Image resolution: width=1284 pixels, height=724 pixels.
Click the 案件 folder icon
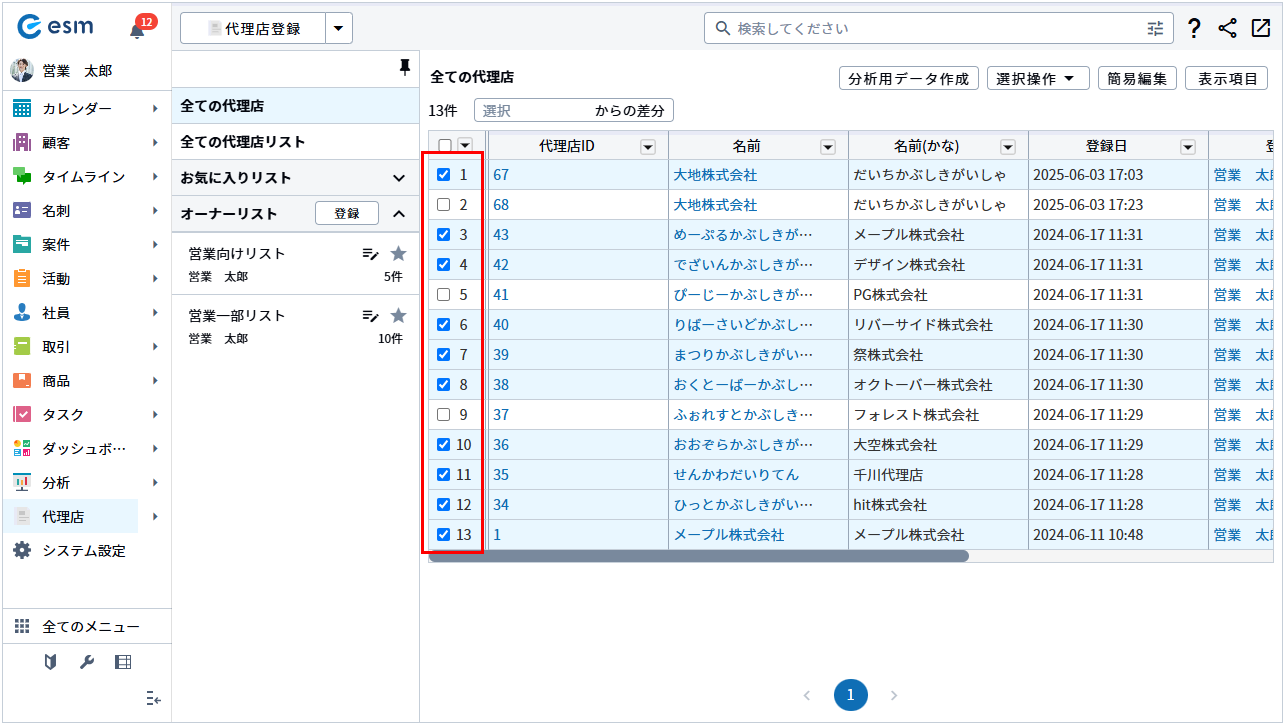22,244
